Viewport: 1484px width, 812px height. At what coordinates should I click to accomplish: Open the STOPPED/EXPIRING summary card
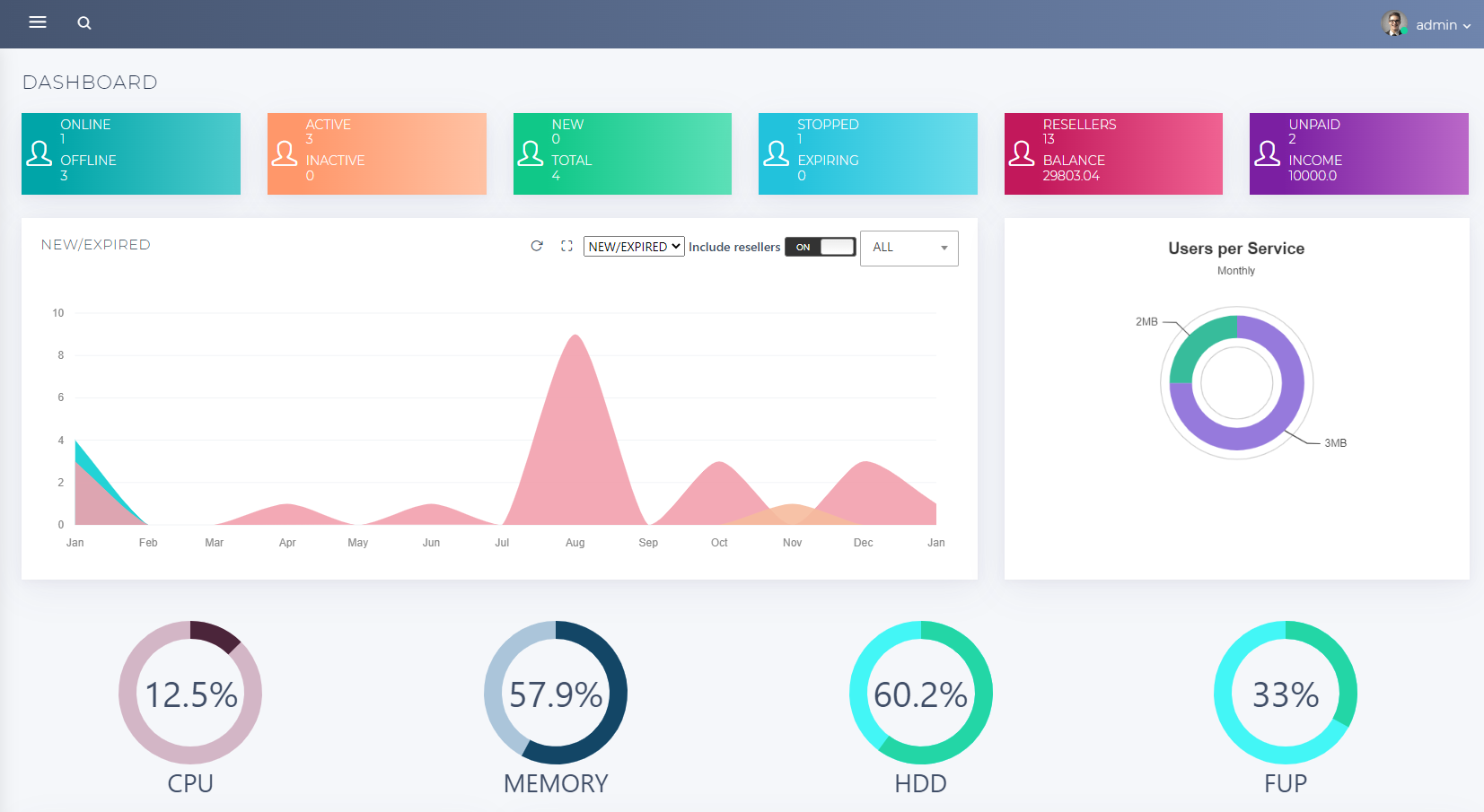[x=867, y=153]
